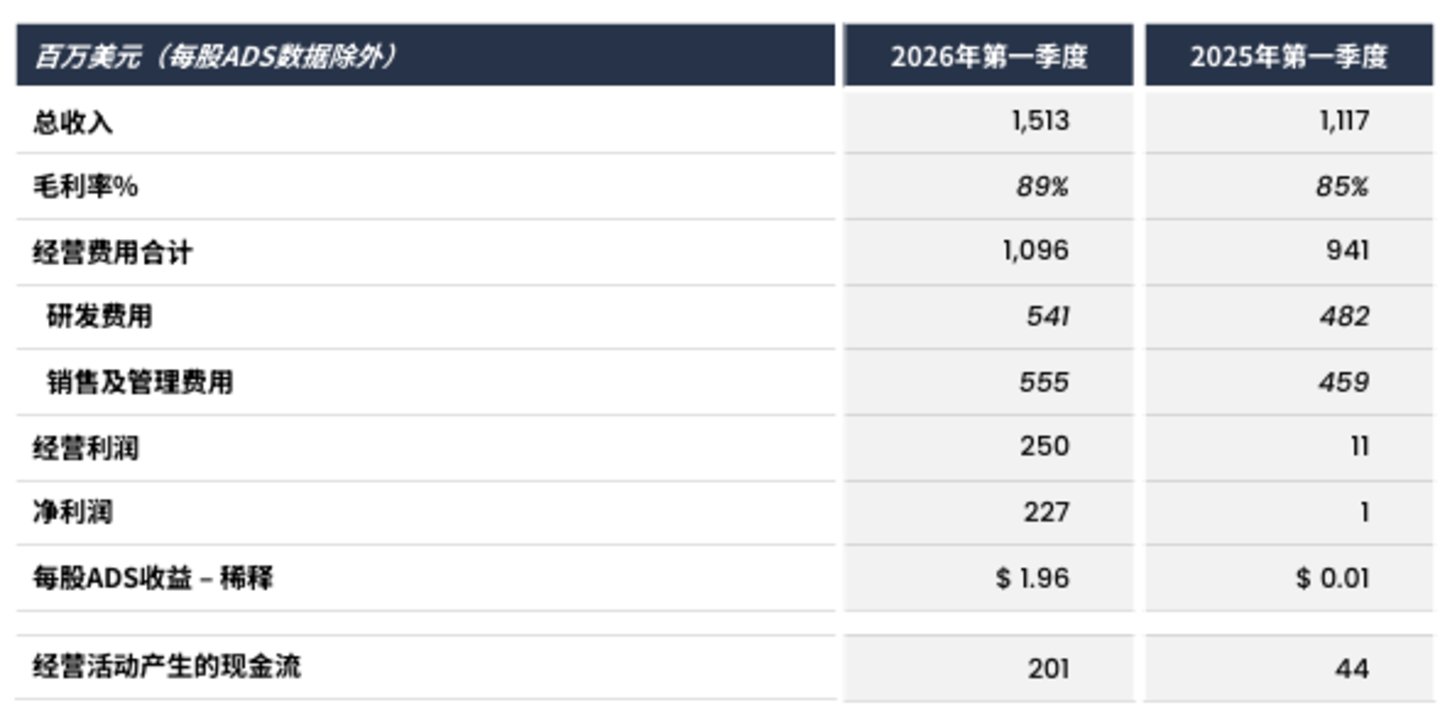Click the 百万美元（每股ADS数据除外）header cell
The image size is (1440, 710).
click(x=425, y=56)
